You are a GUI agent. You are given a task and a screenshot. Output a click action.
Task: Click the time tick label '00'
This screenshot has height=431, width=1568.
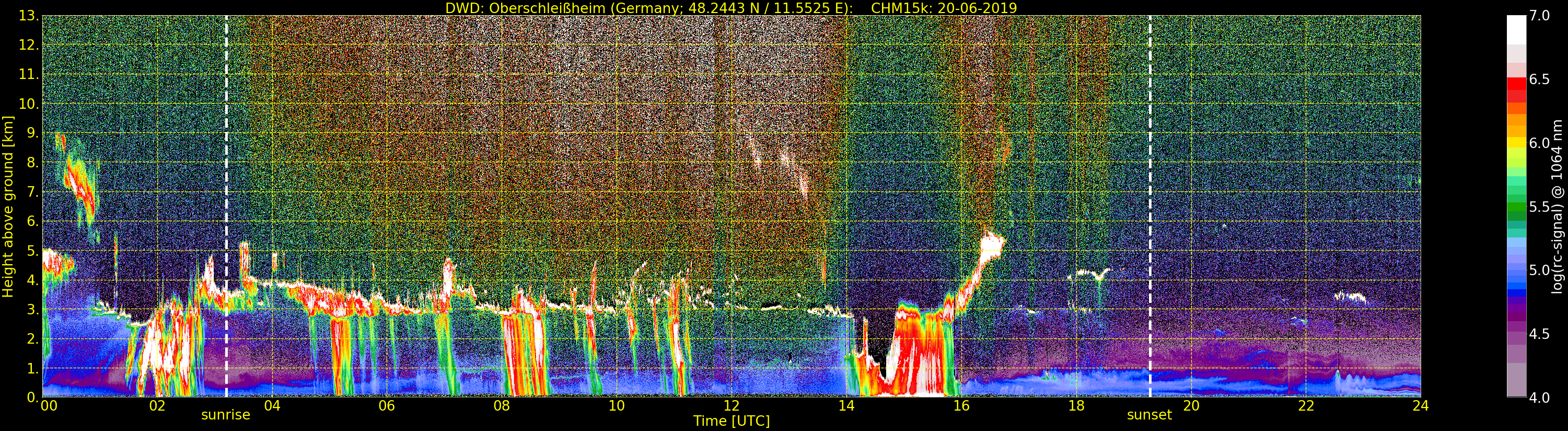[x=49, y=406]
